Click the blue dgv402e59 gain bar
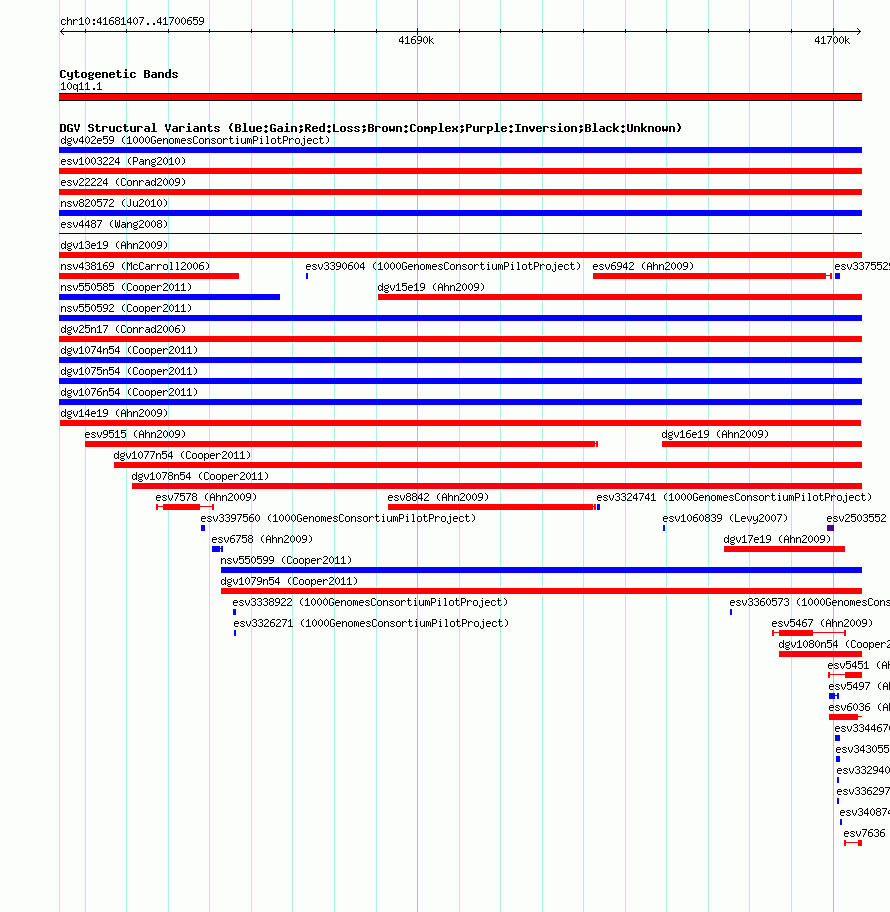The width and height of the screenshot is (890, 912). pos(460,150)
